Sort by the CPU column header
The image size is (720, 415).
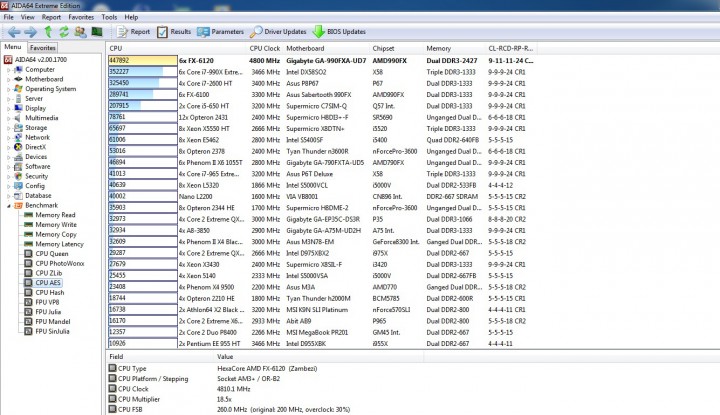176,48
